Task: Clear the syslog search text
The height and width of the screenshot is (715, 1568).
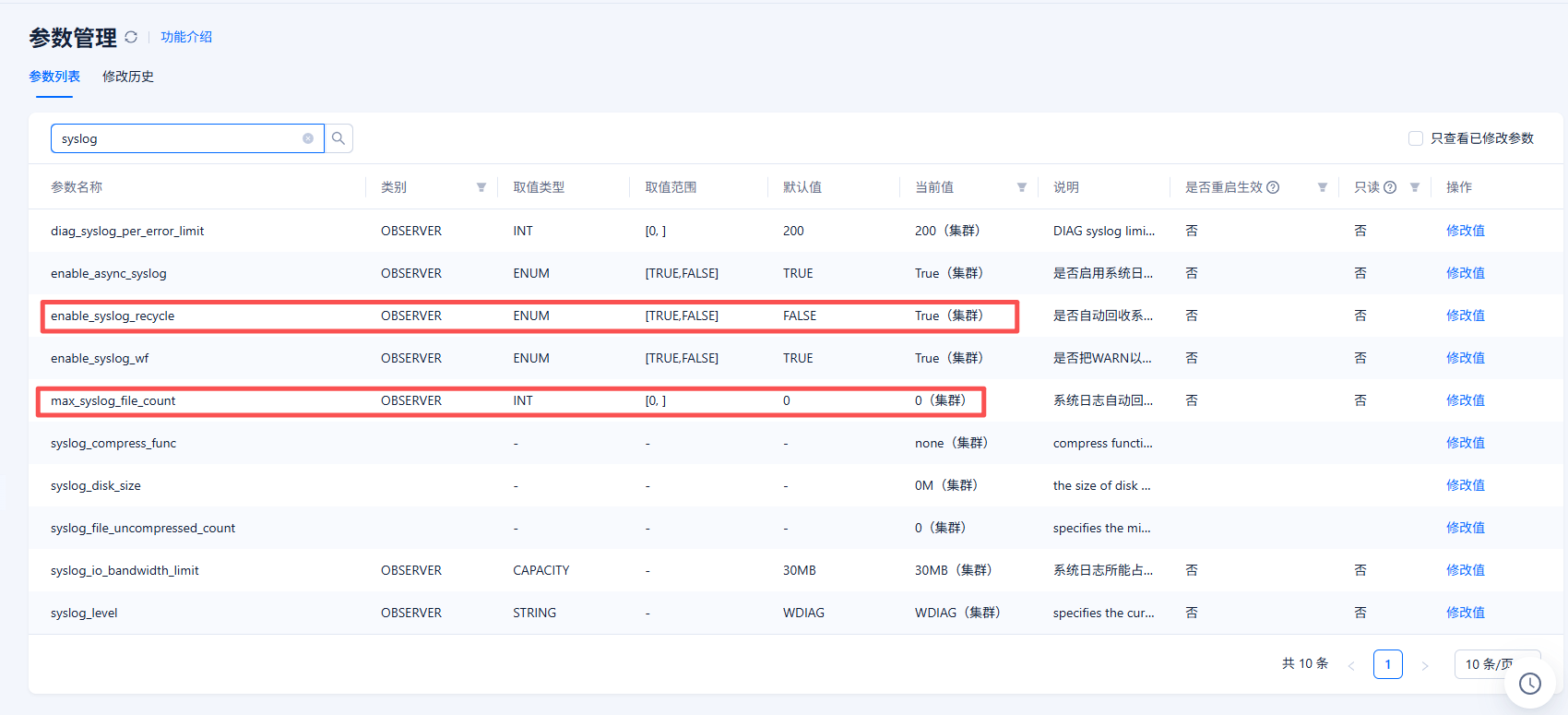Action: click(308, 138)
